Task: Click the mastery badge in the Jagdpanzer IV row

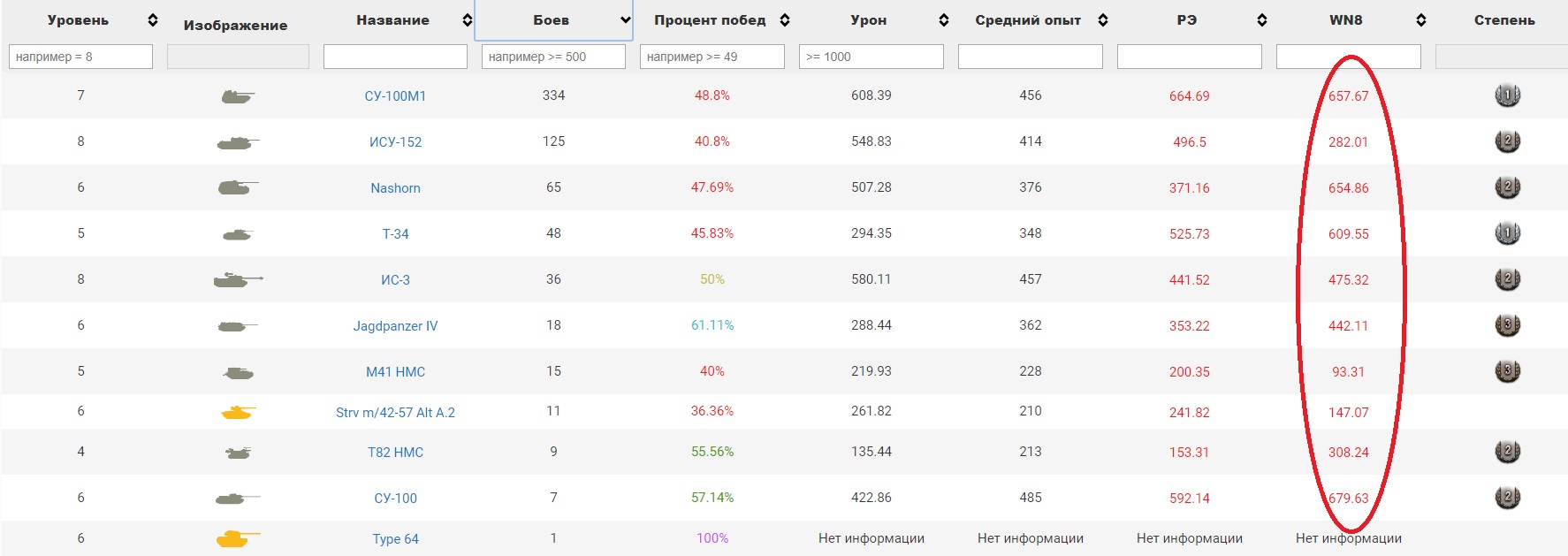Action: (1507, 325)
